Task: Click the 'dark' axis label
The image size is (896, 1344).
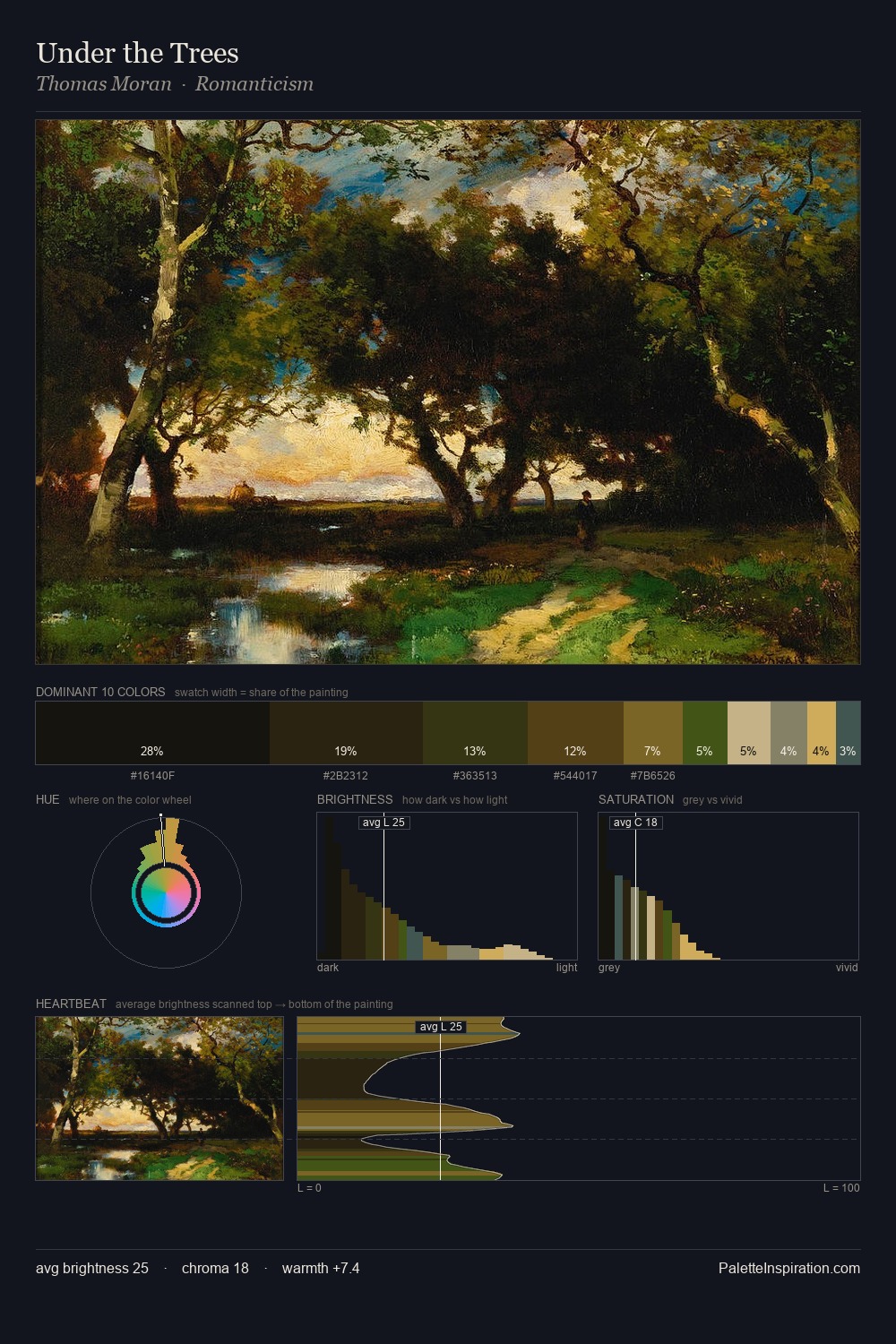Action: pyautogui.click(x=328, y=968)
